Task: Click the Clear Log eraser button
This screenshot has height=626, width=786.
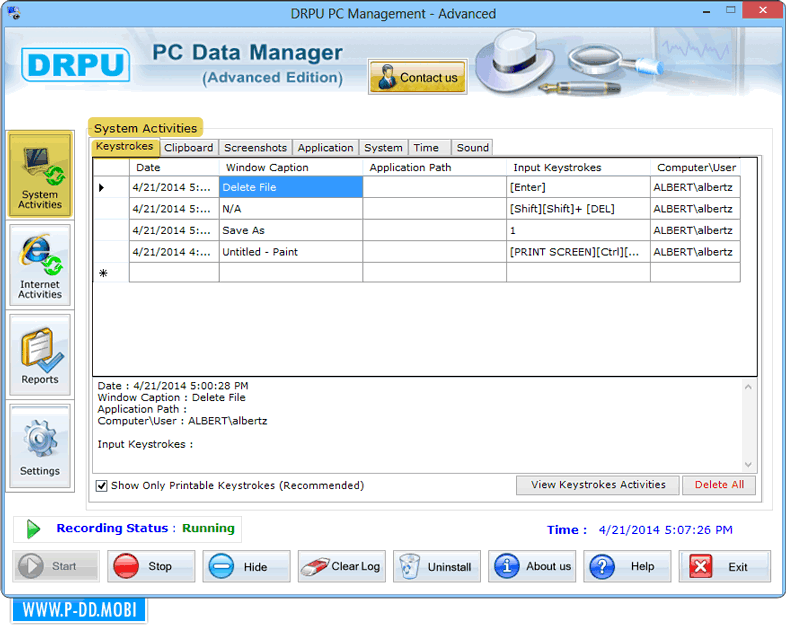Action: (342, 566)
